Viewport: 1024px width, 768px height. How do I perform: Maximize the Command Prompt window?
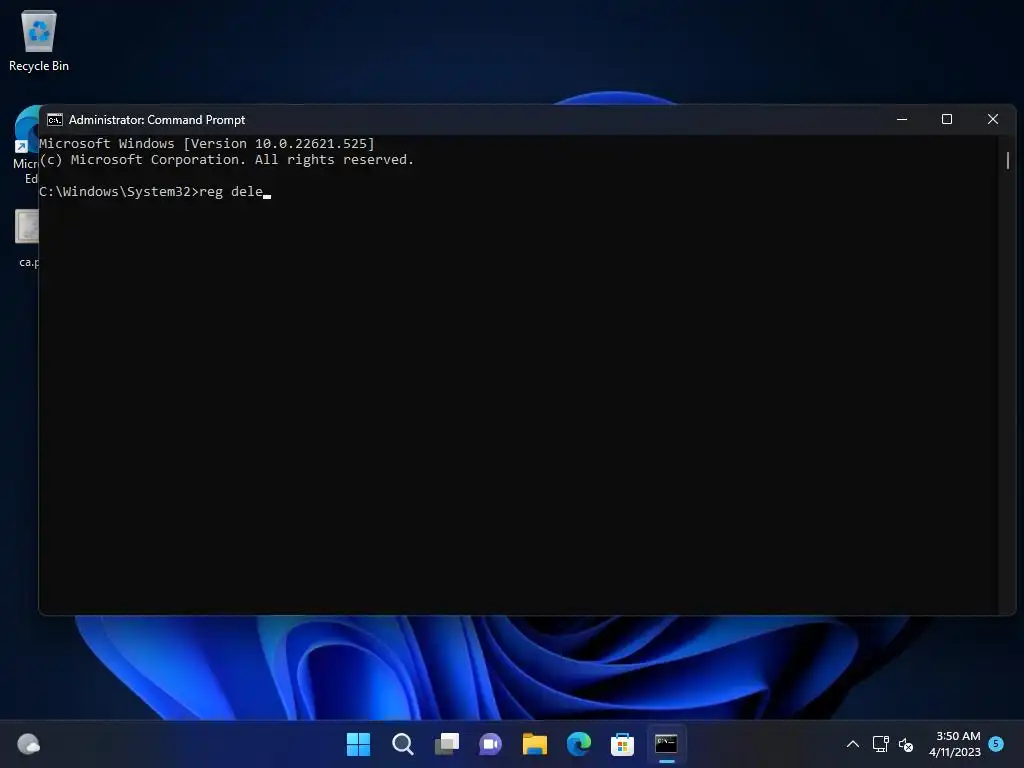(947, 120)
